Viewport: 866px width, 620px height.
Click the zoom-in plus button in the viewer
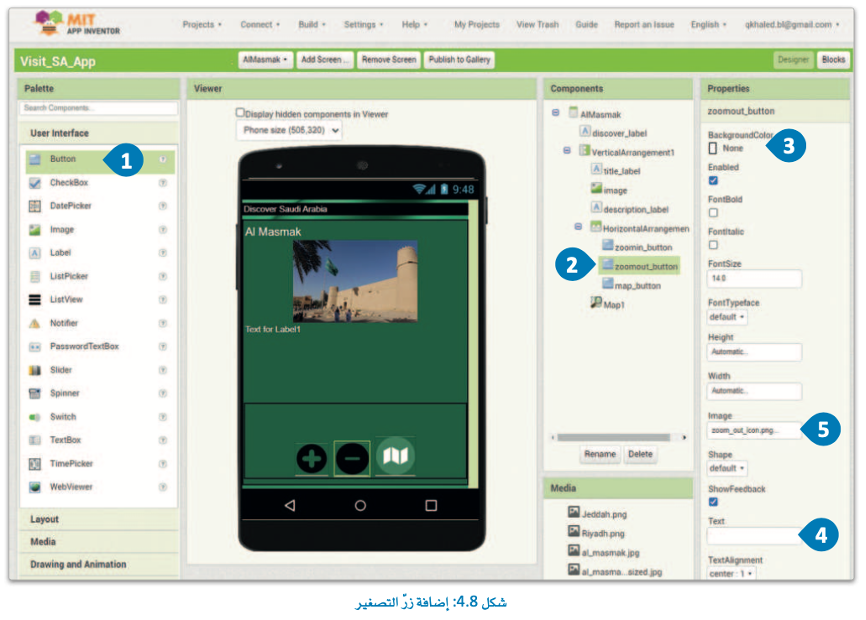(312, 458)
